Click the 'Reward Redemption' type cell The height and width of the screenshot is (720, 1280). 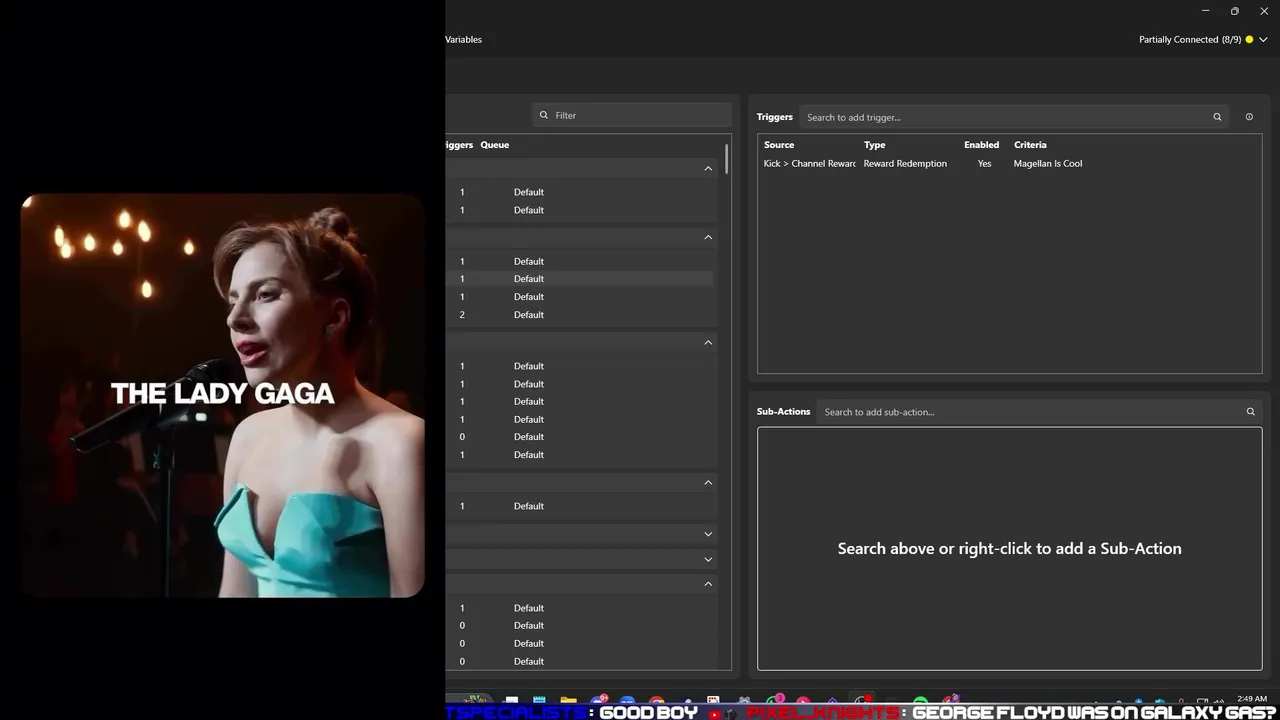905,164
